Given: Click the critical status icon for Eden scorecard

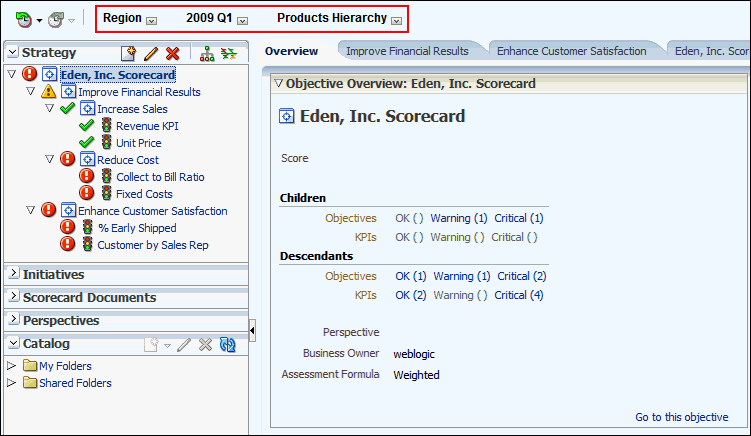Looking at the screenshot, I should [30, 74].
